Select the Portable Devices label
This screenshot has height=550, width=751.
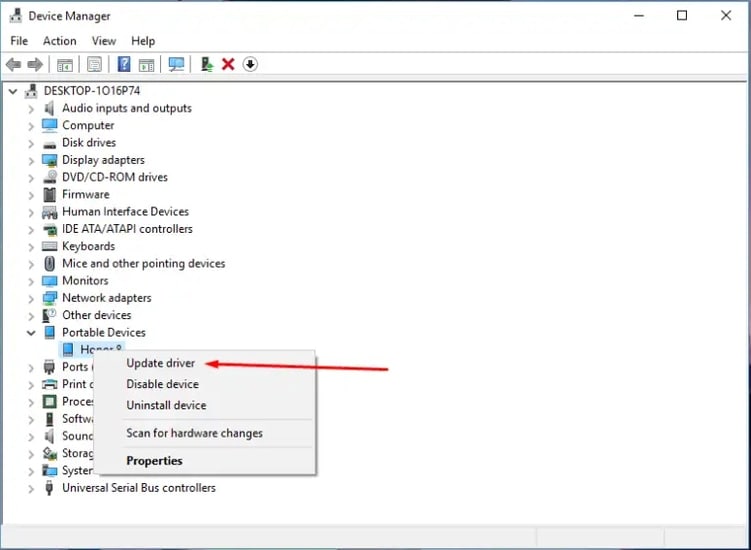tap(104, 332)
